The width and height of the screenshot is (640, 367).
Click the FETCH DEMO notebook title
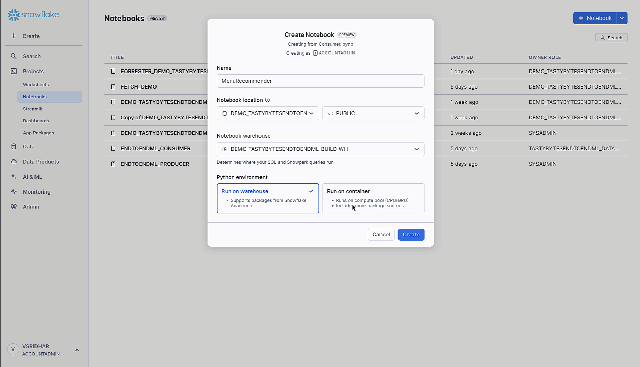[139, 87]
